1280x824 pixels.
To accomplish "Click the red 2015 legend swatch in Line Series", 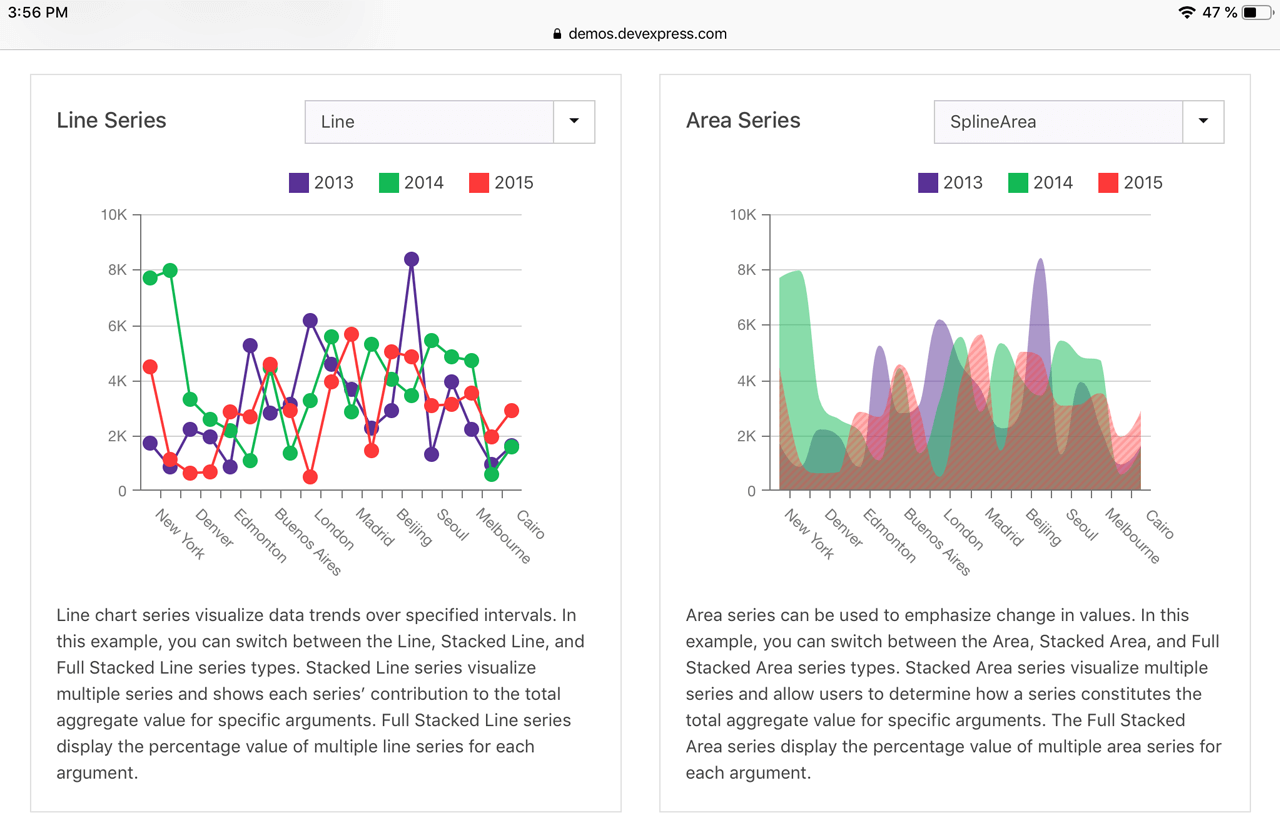I will pos(477,182).
